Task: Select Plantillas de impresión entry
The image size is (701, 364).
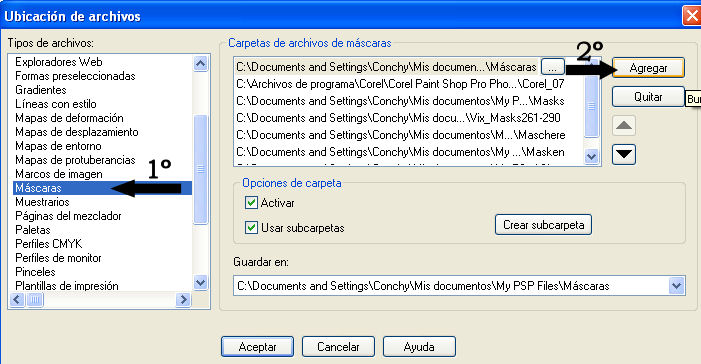Action: (67, 286)
